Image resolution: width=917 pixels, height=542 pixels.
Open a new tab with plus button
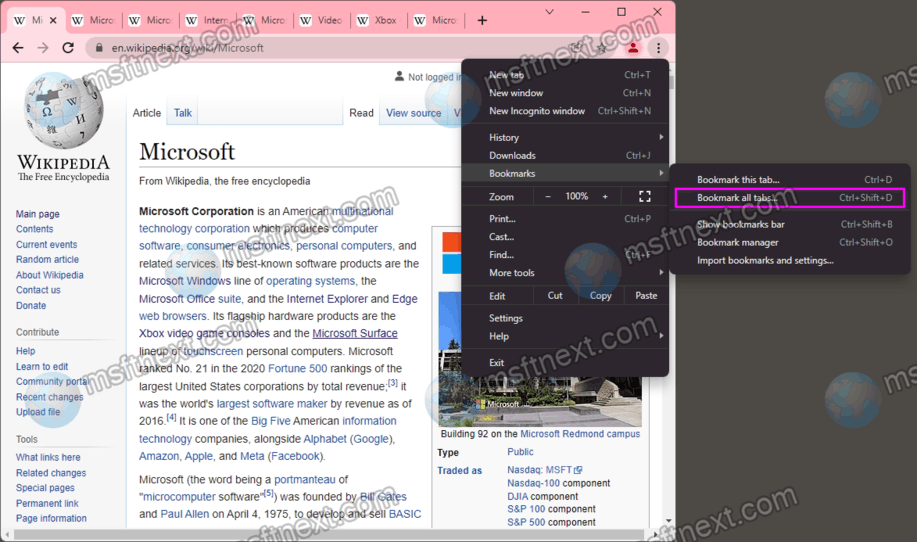(482, 20)
